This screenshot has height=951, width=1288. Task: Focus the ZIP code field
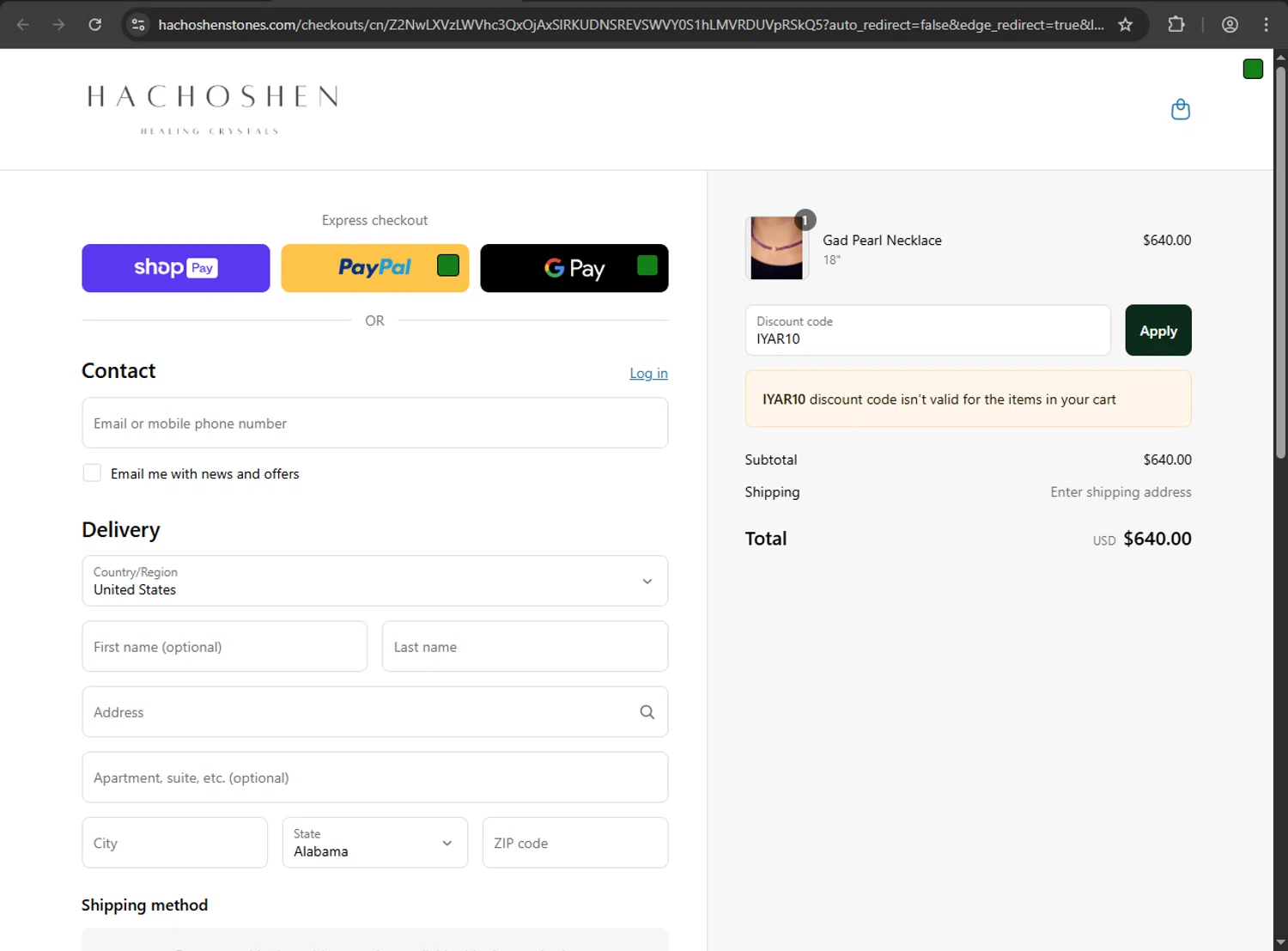[x=575, y=843]
